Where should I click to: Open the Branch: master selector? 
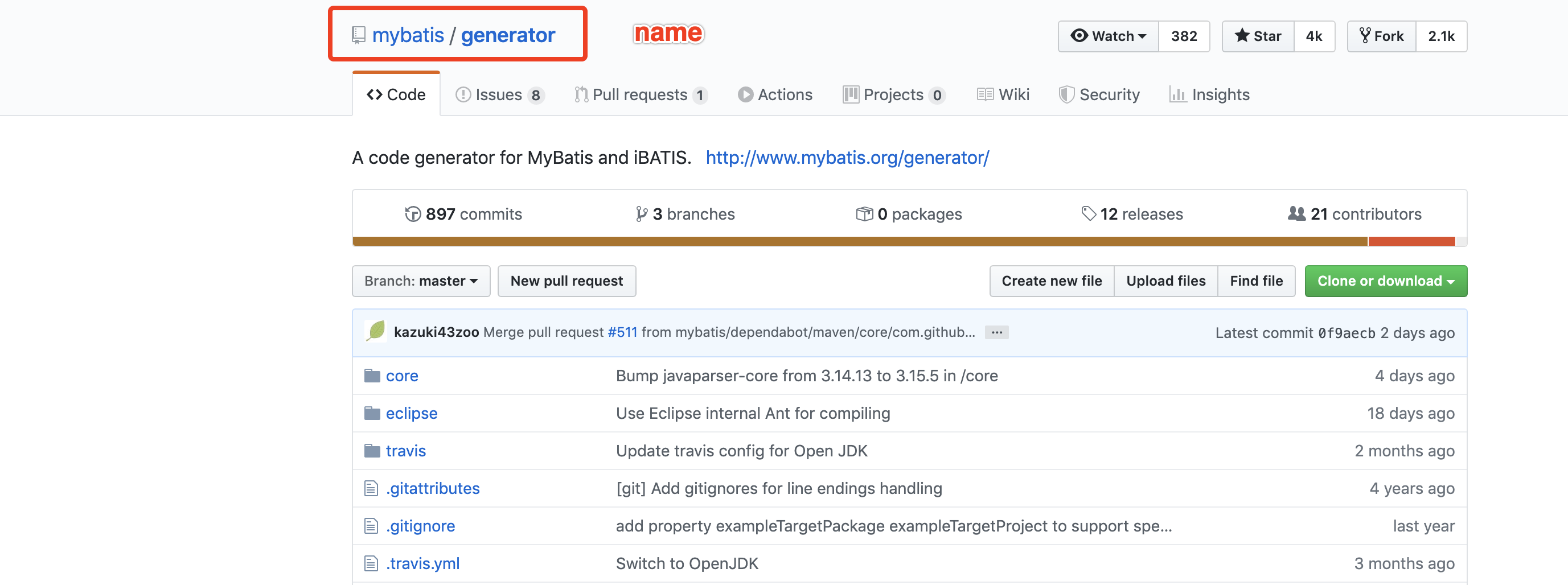click(421, 281)
